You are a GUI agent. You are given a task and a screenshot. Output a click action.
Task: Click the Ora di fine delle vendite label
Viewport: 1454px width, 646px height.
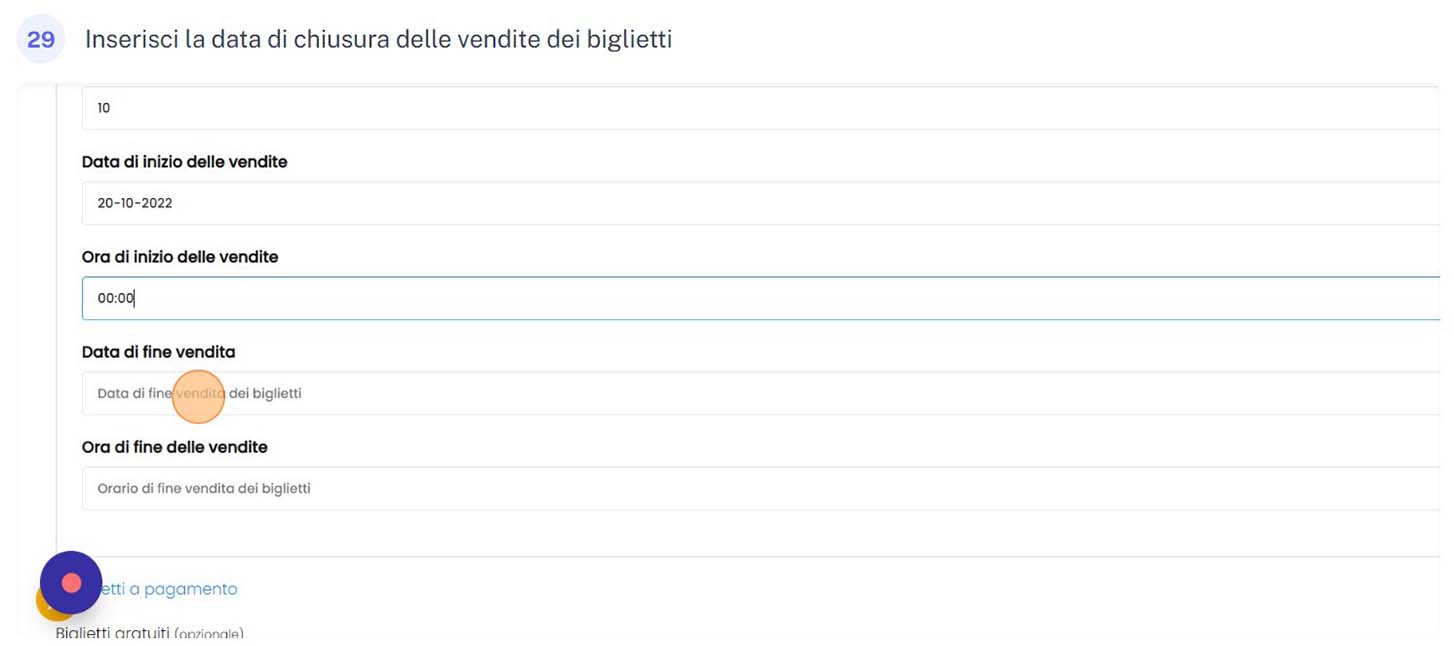[x=175, y=447]
